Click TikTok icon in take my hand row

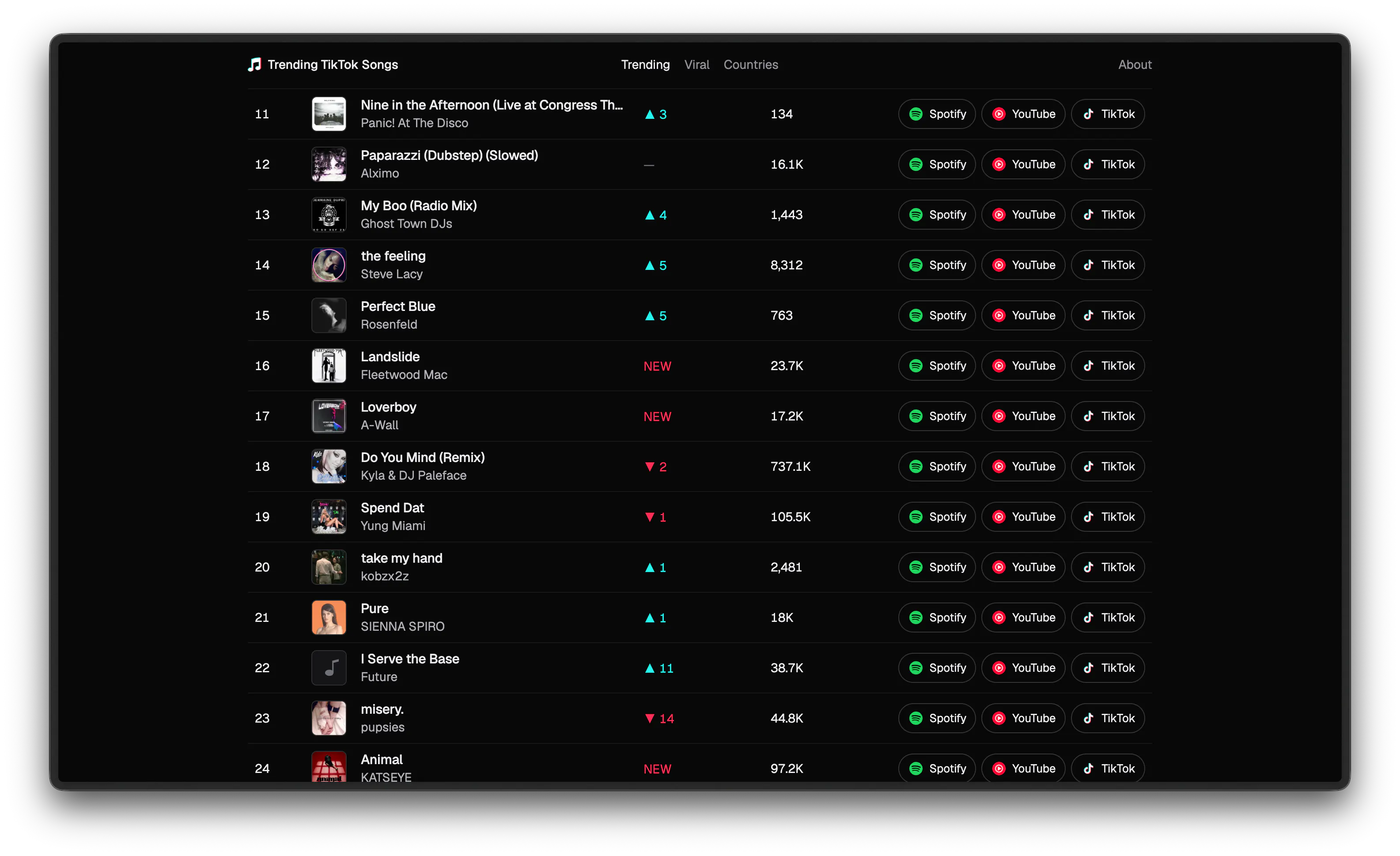[1088, 567]
